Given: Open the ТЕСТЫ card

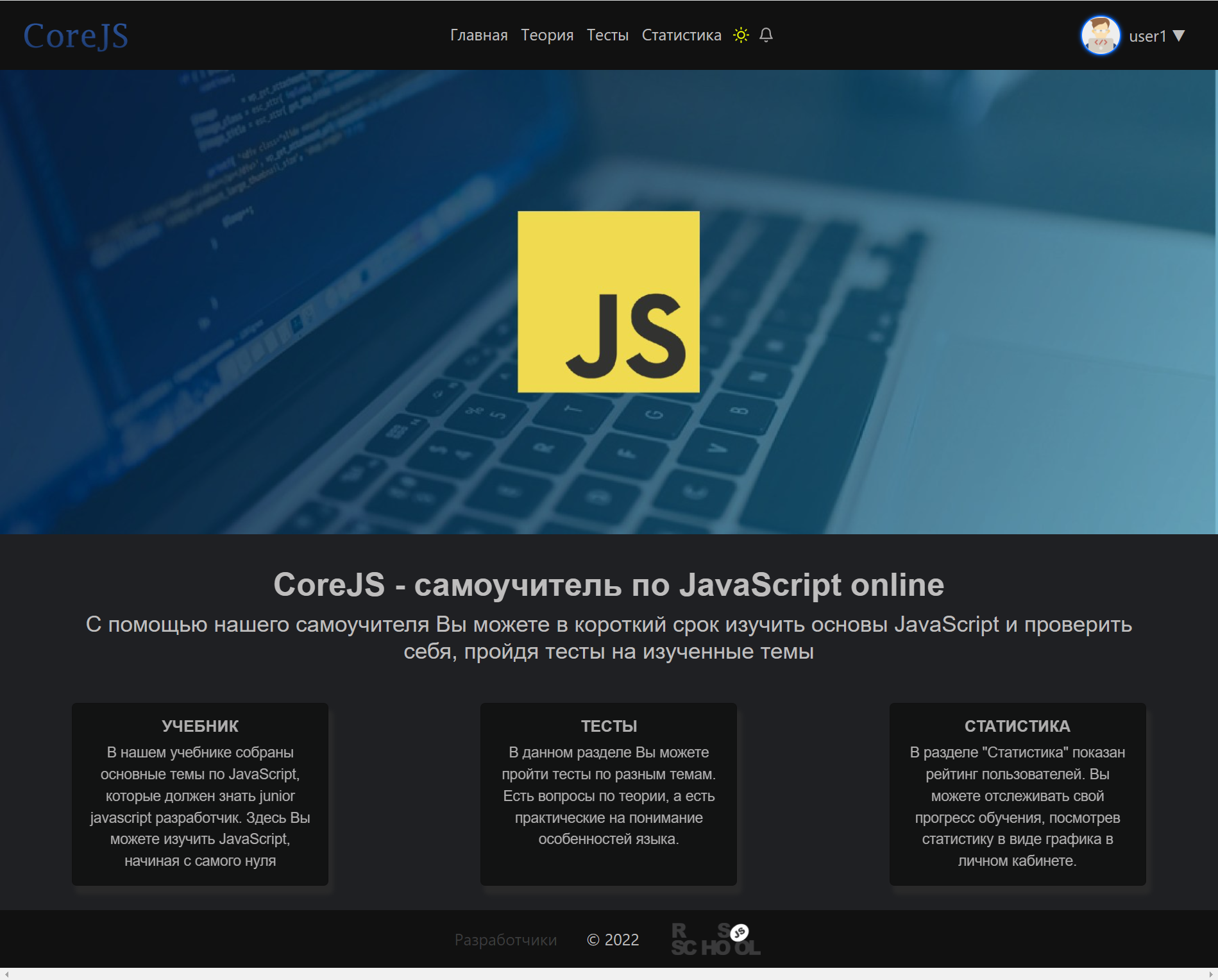Looking at the screenshot, I should pyautogui.click(x=609, y=794).
